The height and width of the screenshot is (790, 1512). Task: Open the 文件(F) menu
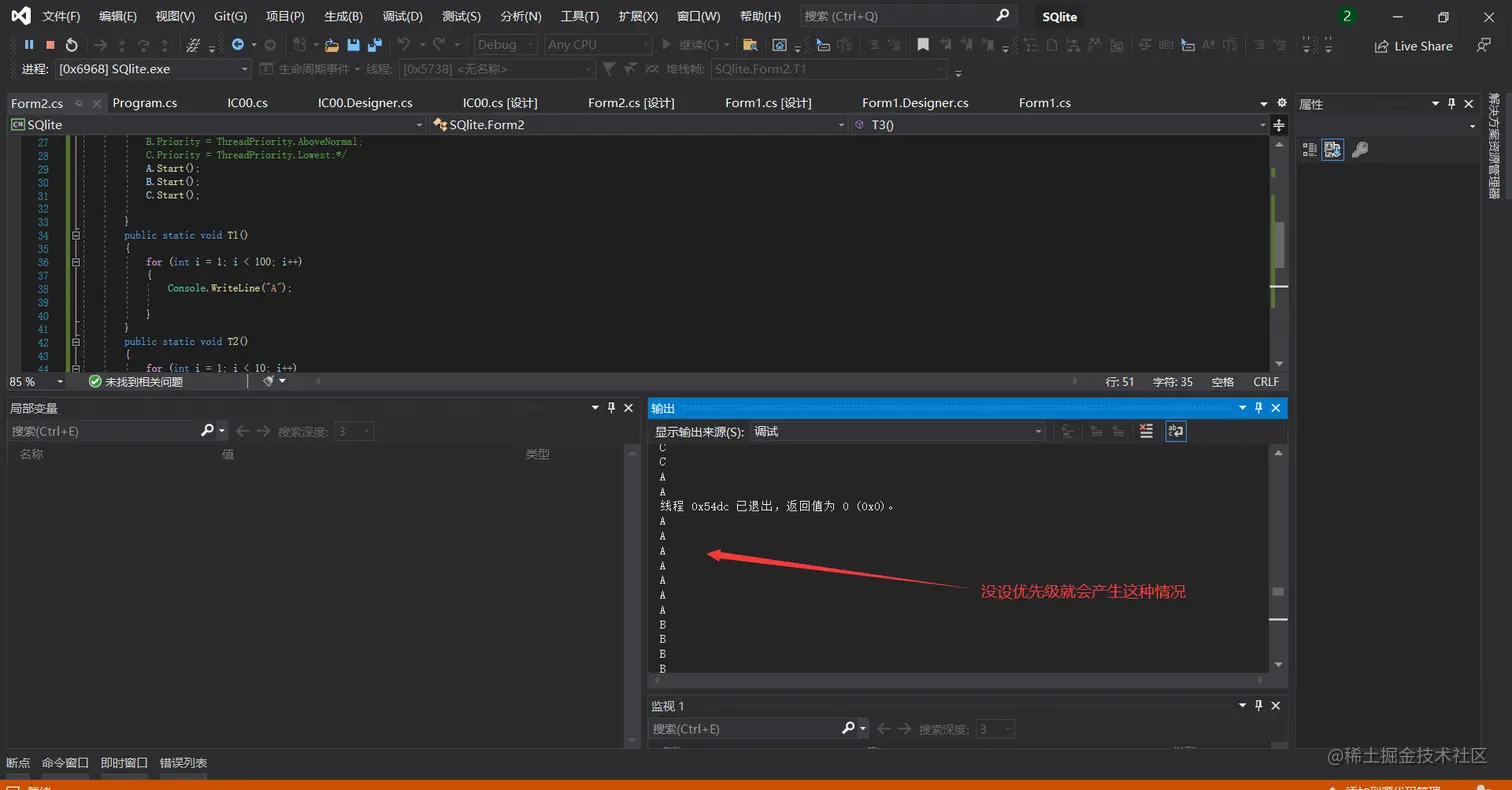click(x=61, y=16)
